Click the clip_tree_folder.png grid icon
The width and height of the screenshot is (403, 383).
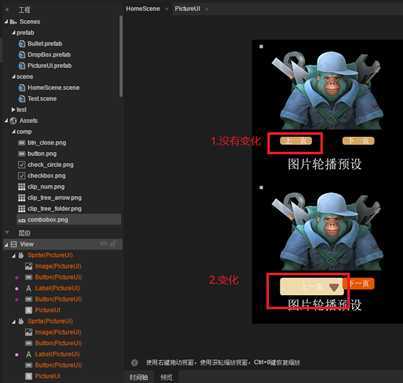[21, 209]
